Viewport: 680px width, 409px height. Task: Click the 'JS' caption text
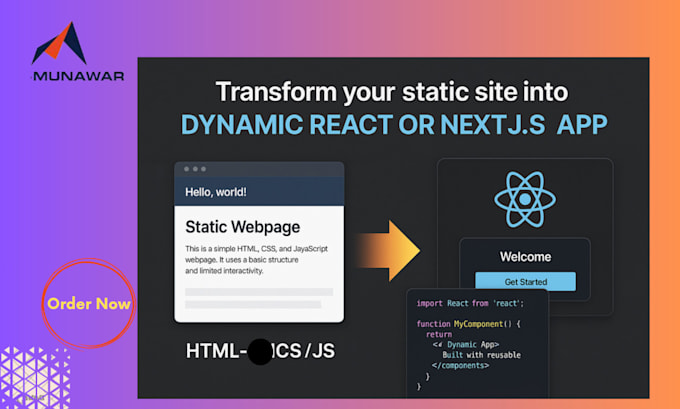323,351
